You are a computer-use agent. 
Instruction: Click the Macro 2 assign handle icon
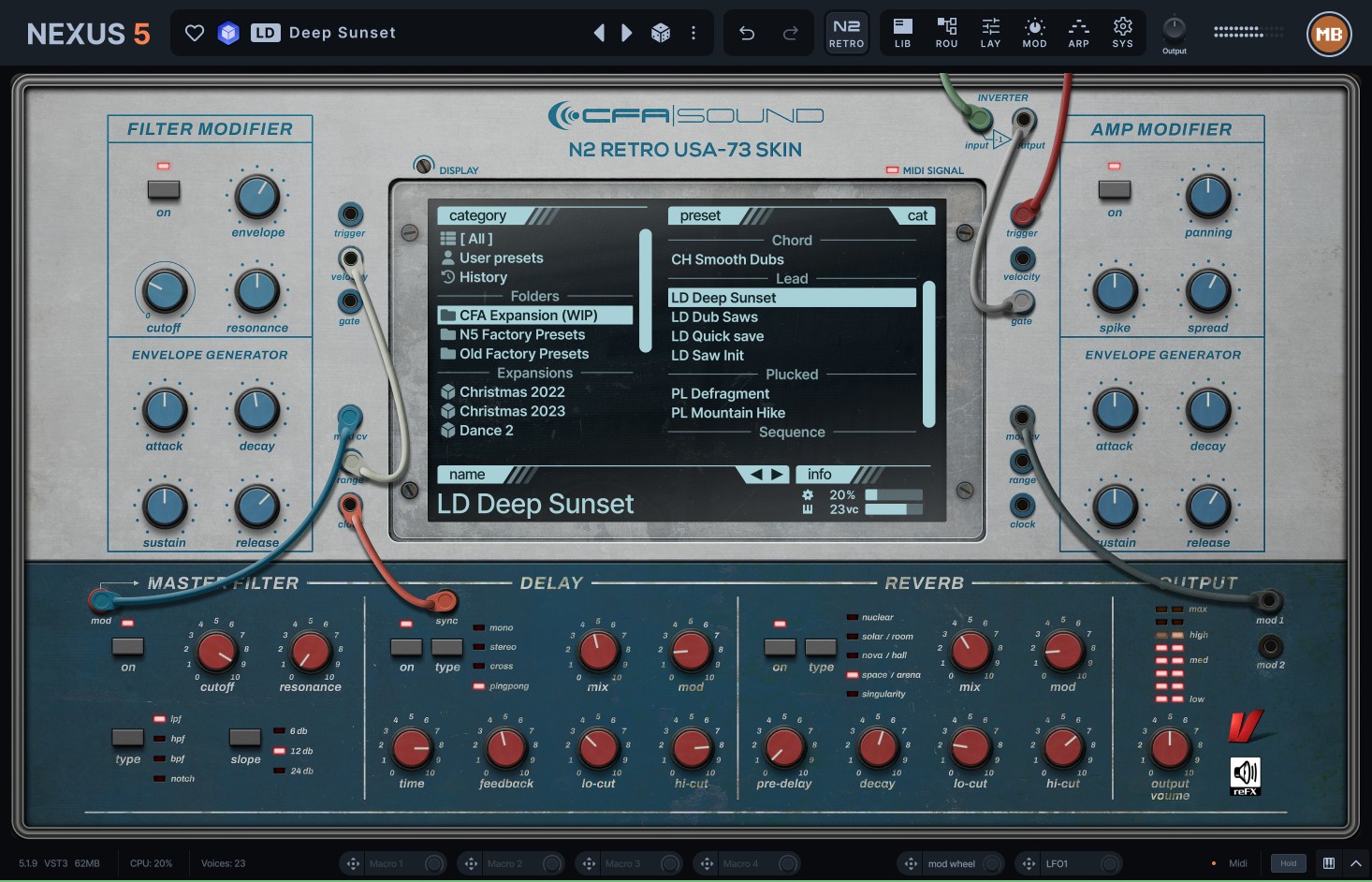point(471,863)
